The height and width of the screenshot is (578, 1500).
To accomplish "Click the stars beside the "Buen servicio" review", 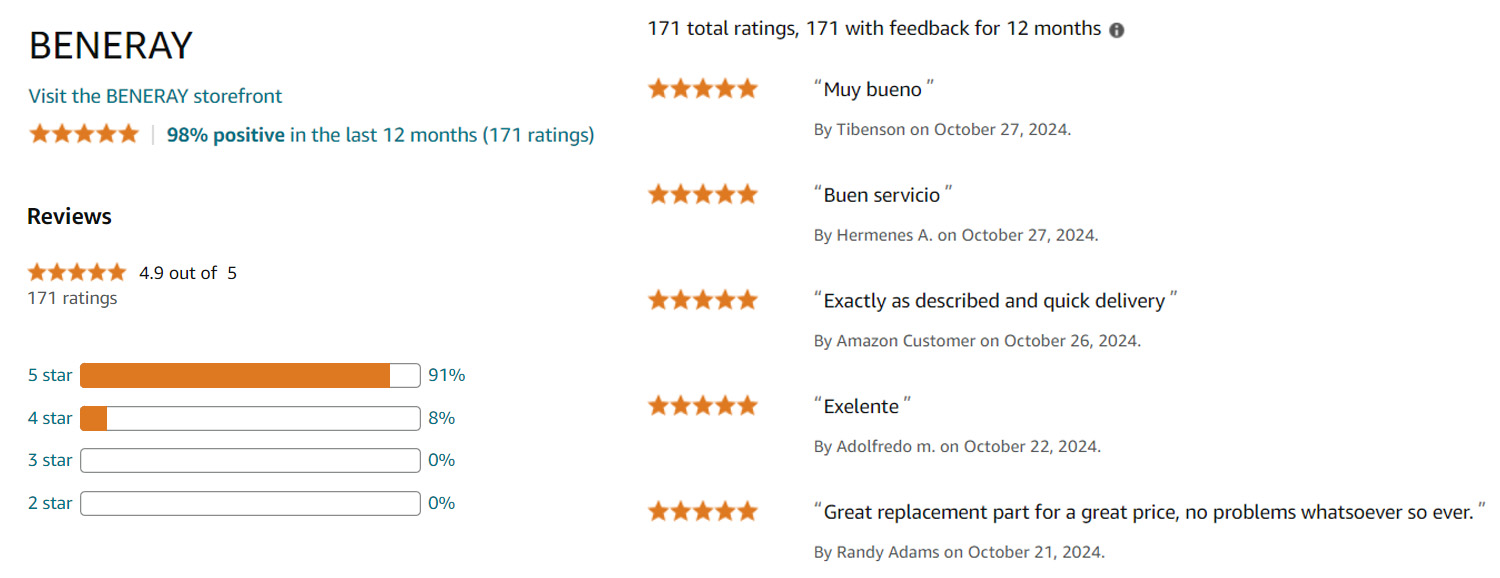I will (x=702, y=194).
